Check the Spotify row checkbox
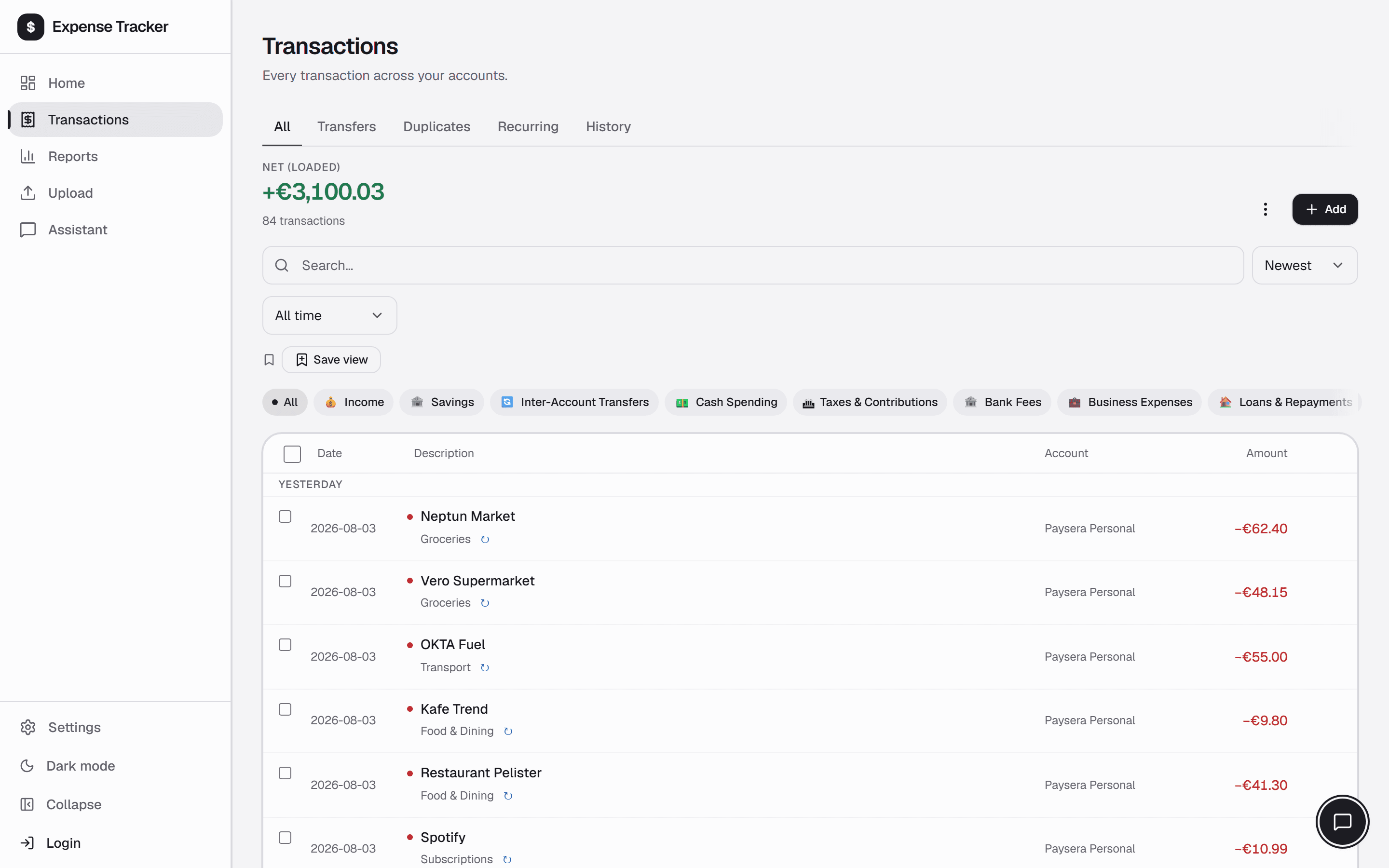Image resolution: width=1389 pixels, height=868 pixels. point(285,838)
